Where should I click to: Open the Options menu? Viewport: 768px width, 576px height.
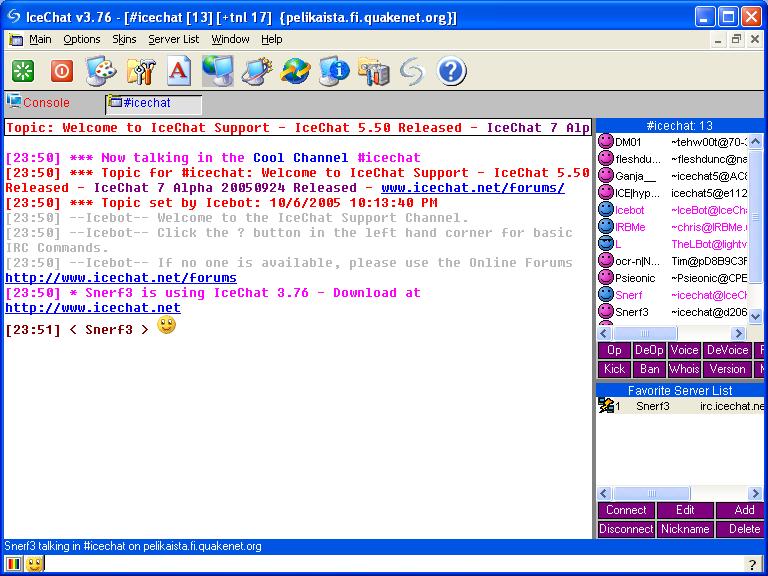click(x=82, y=39)
